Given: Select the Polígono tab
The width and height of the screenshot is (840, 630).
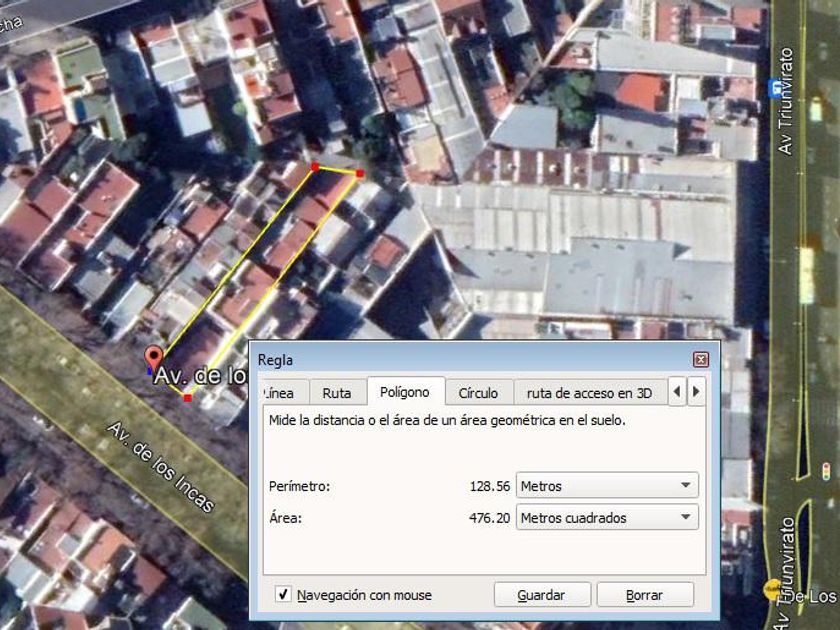Looking at the screenshot, I should pyautogui.click(x=405, y=392).
